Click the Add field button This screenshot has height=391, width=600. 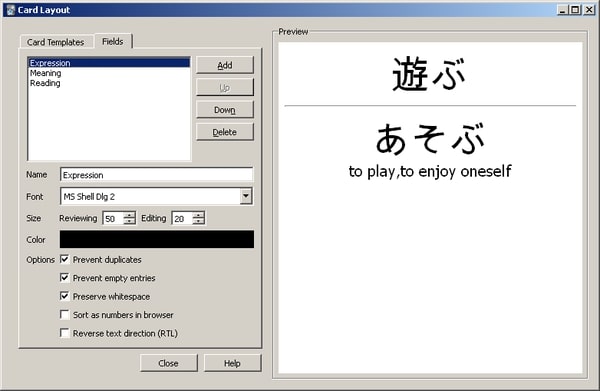(x=225, y=65)
